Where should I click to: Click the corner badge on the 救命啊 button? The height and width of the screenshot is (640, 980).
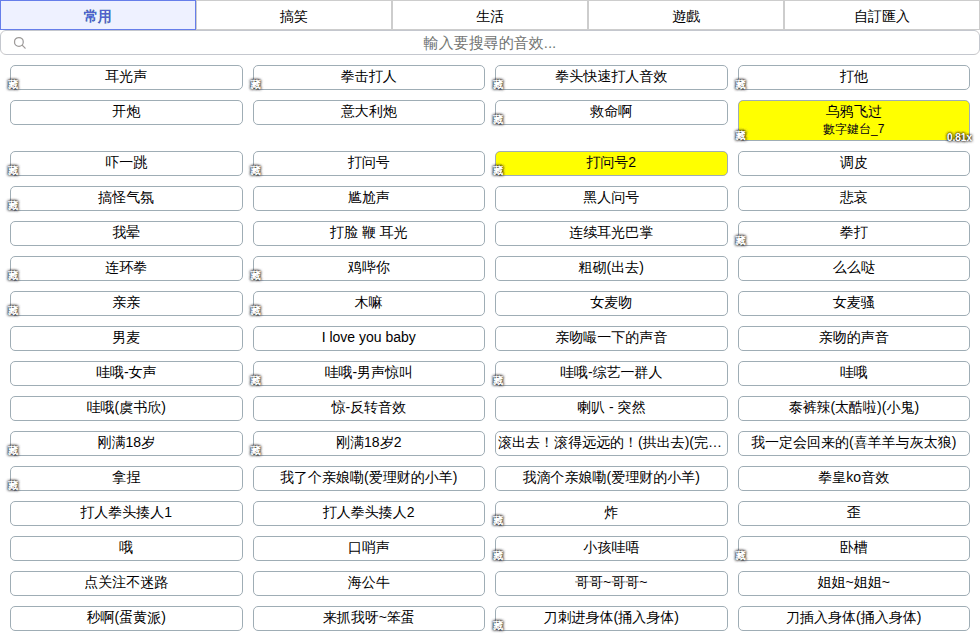(498, 119)
